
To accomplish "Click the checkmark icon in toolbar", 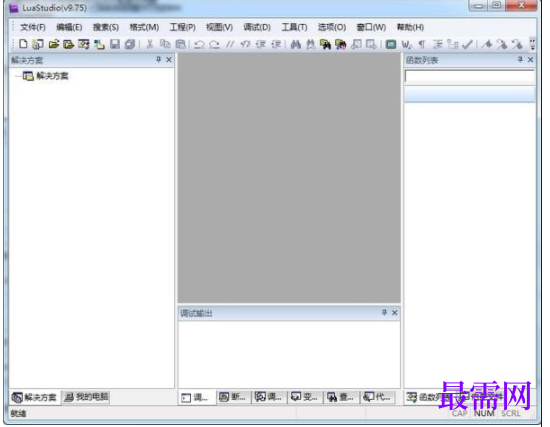I will click(x=467, y=44).
